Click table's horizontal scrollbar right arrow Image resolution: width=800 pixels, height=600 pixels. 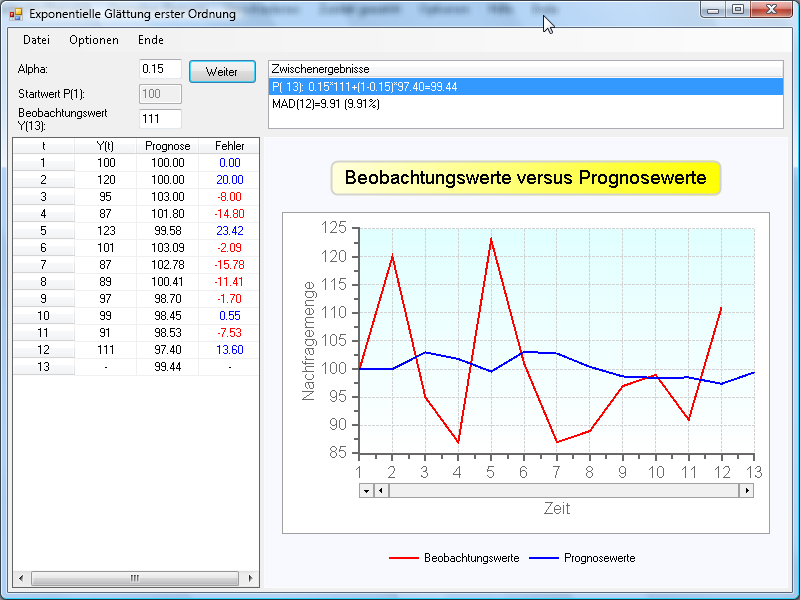pos(252,579)
